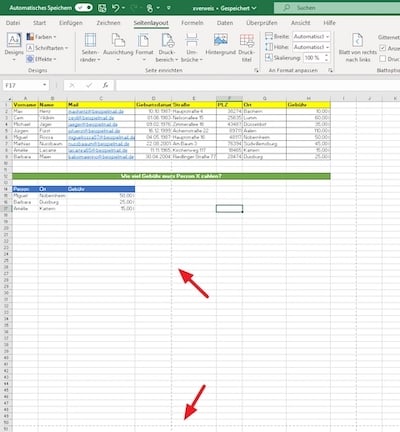Open the name box dropdown showing F17
The height and width of the screenshot is (432, 400).
[44, 85]
